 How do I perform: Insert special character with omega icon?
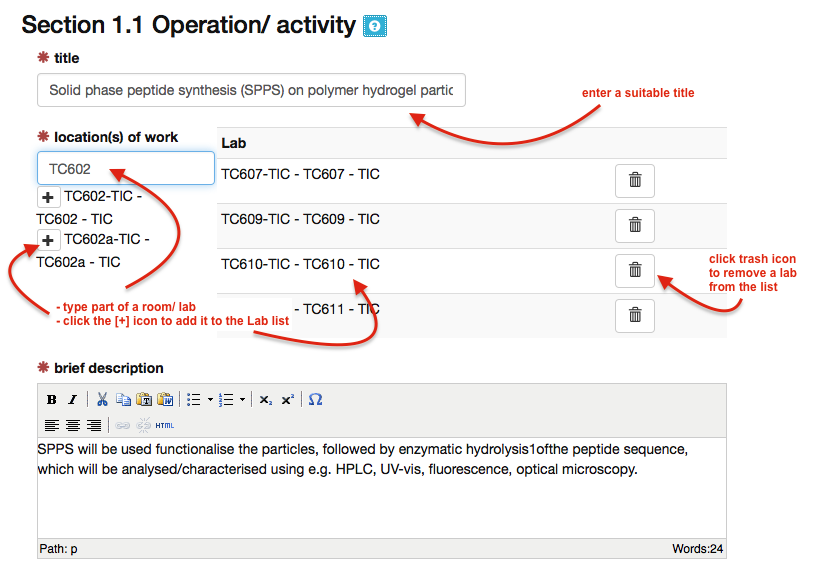(316, 400)
